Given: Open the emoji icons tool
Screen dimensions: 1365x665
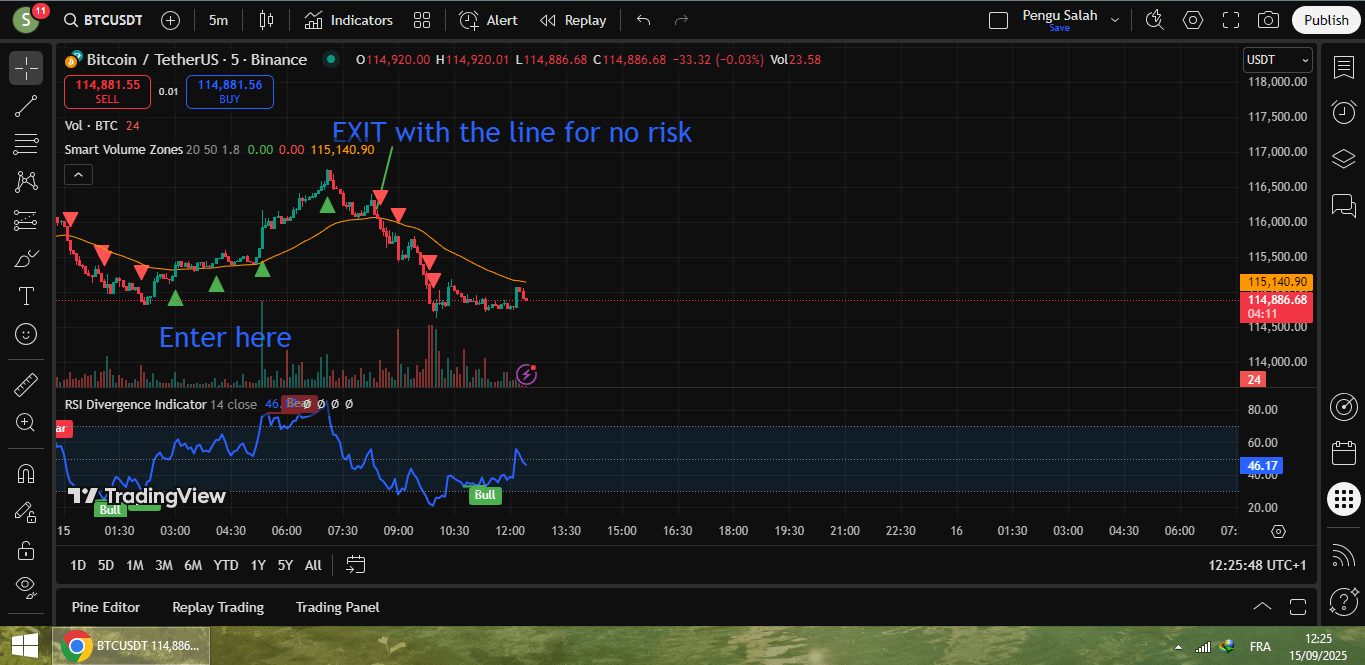Looking at the screenshot, I should [x=26, y=334].
